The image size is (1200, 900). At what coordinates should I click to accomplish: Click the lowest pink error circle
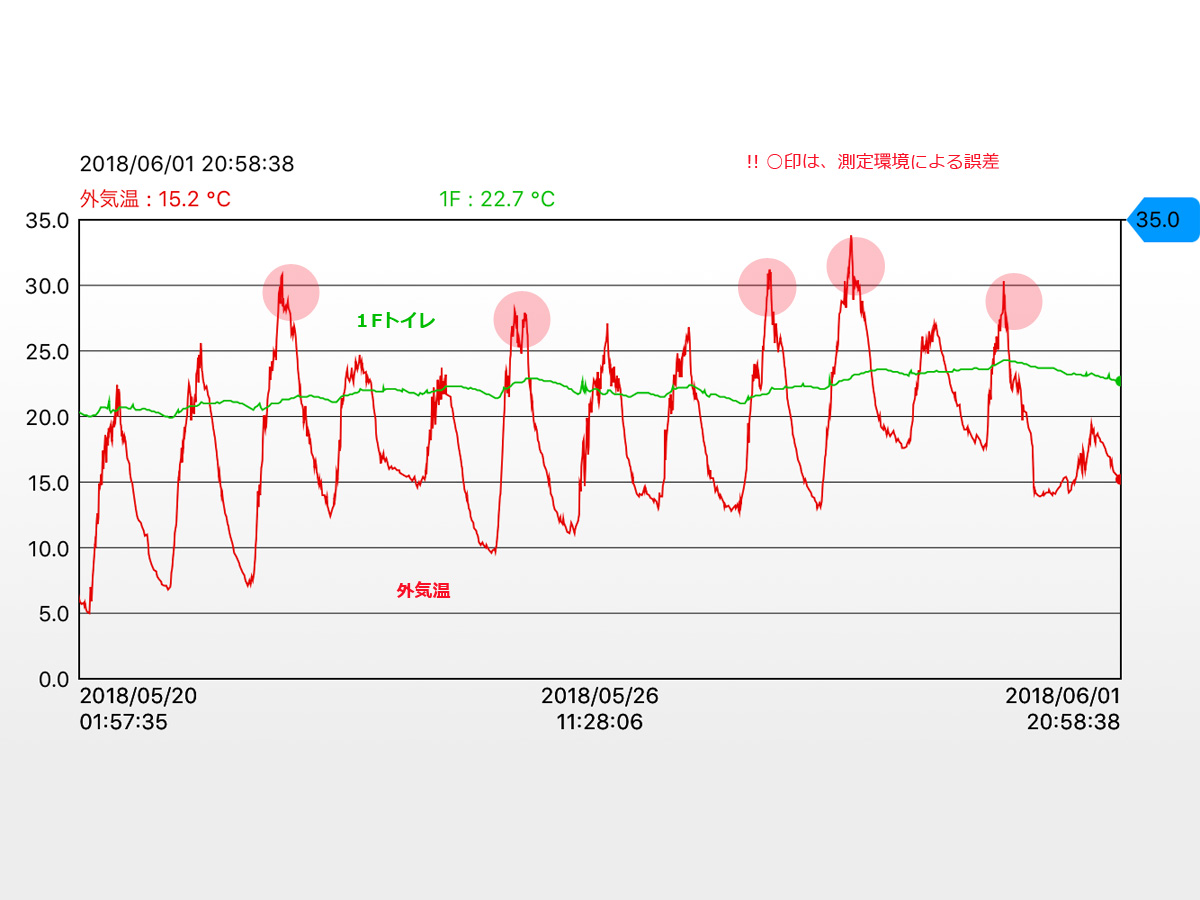pyautogui.click(x=522, y=319)
